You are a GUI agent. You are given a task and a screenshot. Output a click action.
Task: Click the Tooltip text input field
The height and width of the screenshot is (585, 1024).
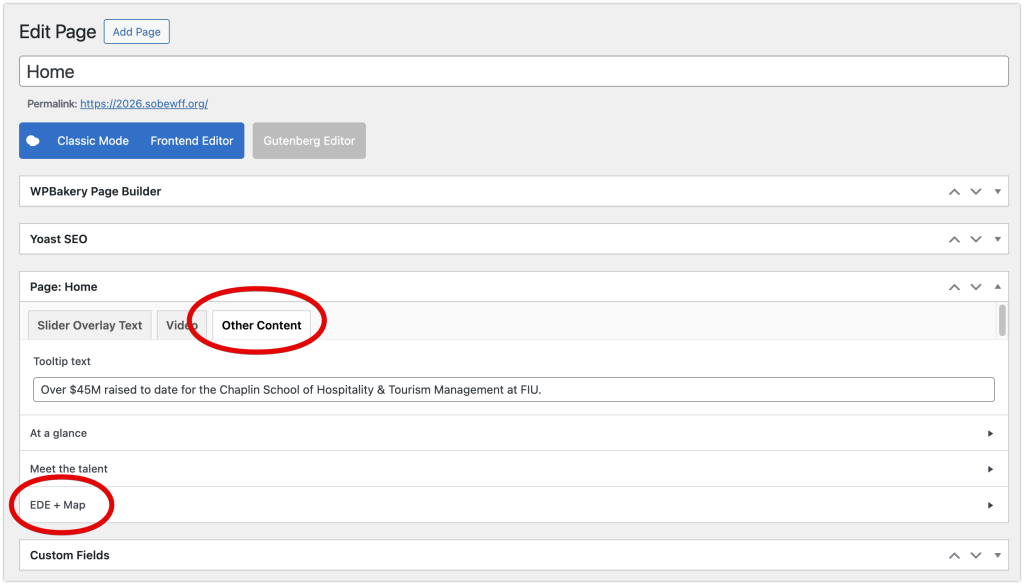[x=514, y=390]
